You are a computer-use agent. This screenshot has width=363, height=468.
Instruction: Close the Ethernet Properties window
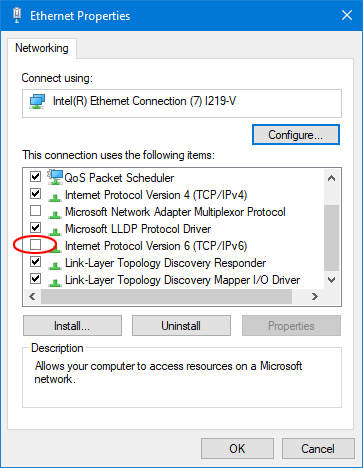click(347, 15)
